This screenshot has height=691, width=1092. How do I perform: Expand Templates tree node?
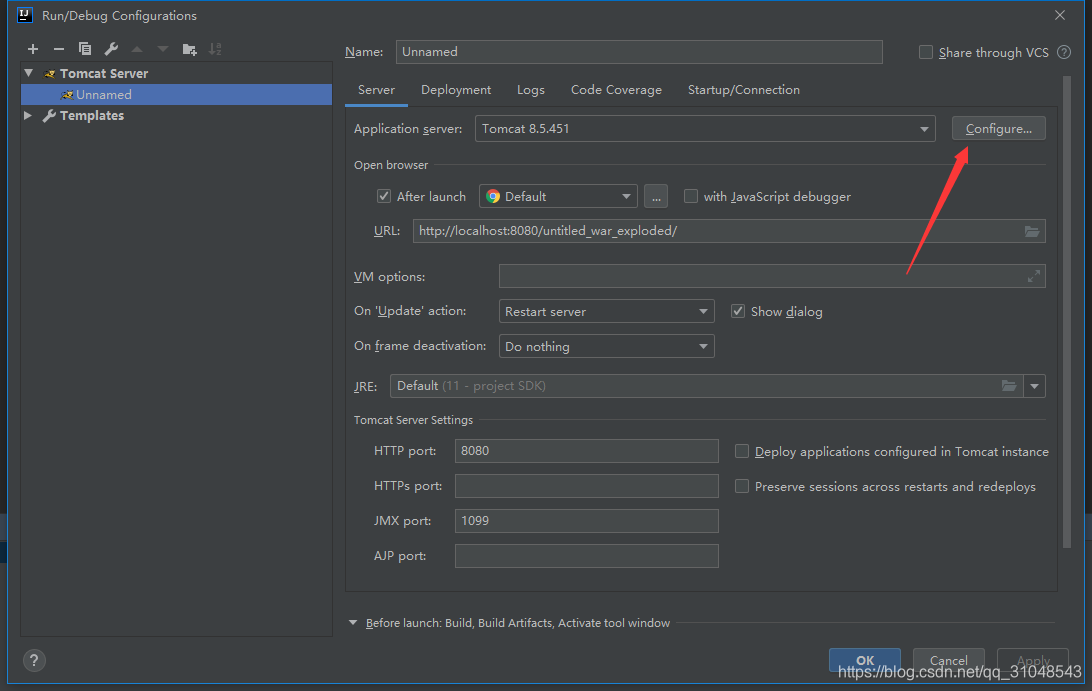pyautogui.click(x=28, y=115)
